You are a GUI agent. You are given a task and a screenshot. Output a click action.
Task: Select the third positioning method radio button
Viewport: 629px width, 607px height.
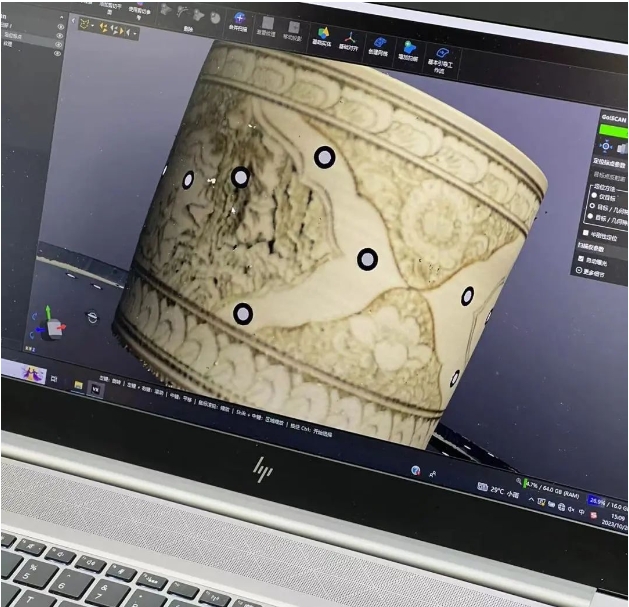pyautogui.click(x=590, y=216)
